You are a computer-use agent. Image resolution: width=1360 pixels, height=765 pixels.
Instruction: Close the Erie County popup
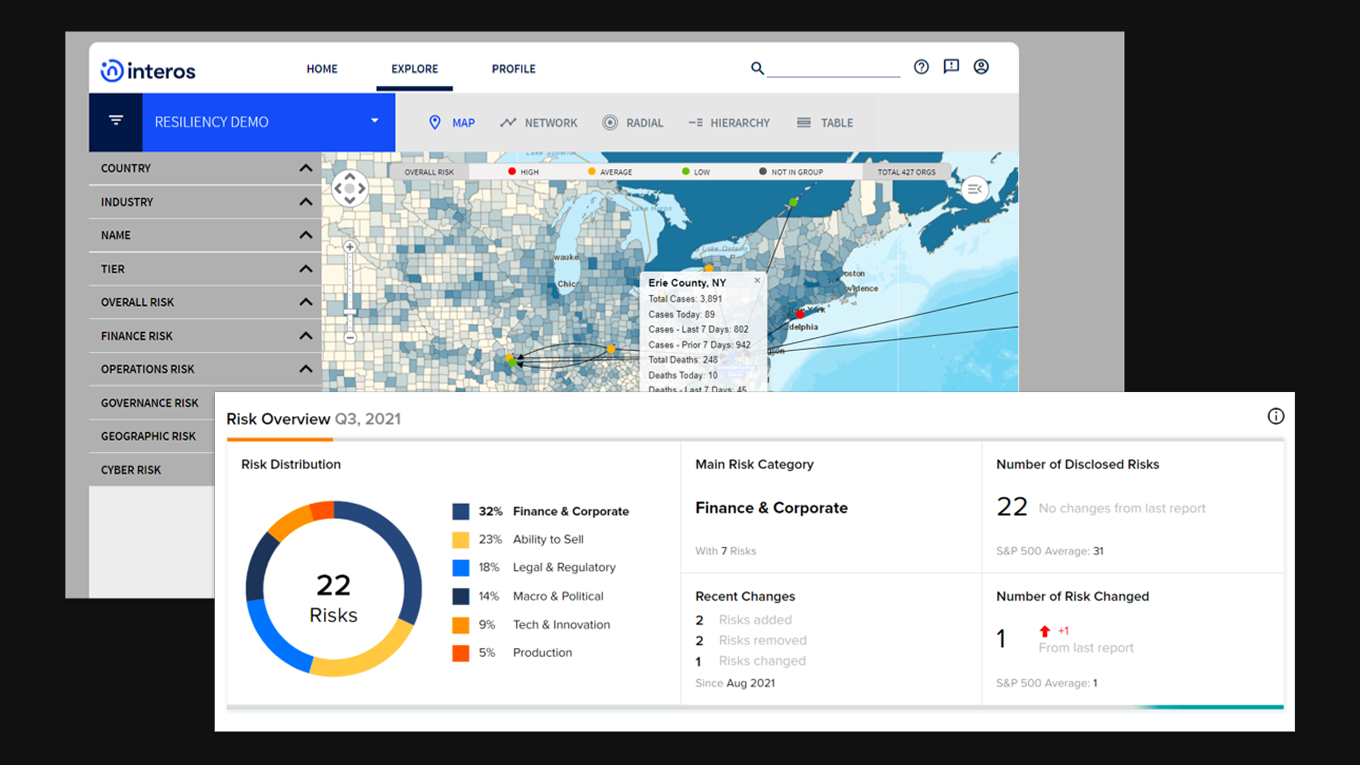[757, 281]
